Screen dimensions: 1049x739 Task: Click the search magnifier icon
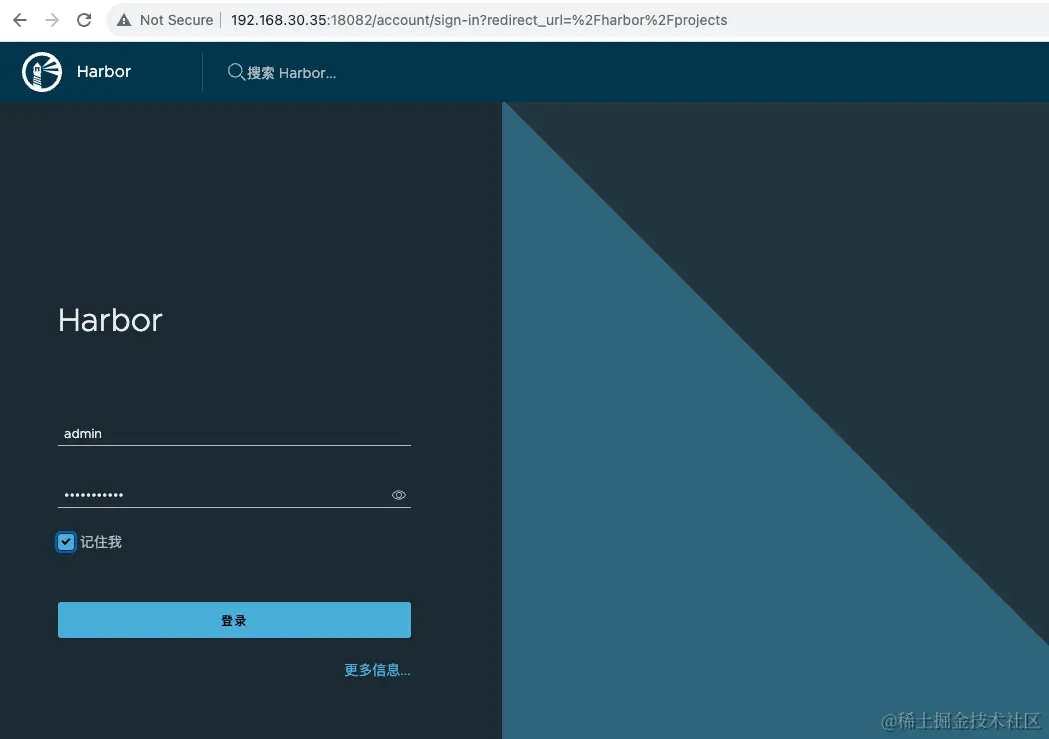(x=235, y=72)
